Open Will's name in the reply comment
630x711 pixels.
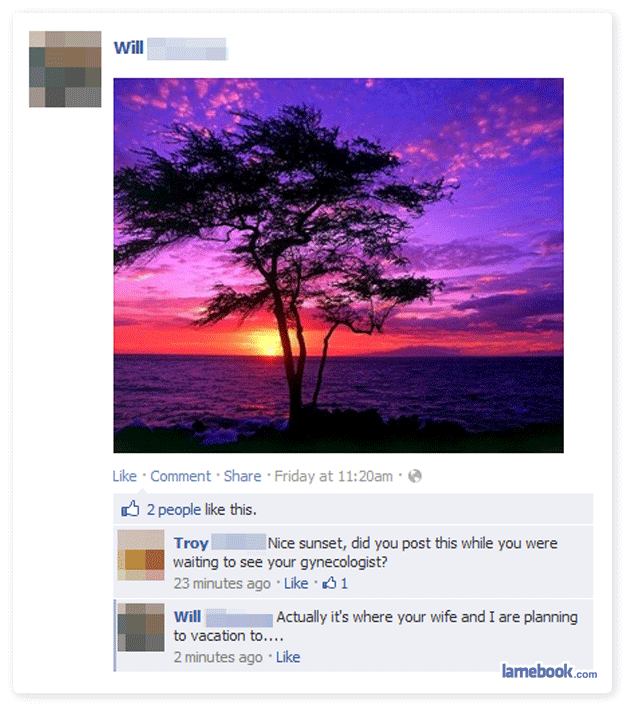(187, 617)
